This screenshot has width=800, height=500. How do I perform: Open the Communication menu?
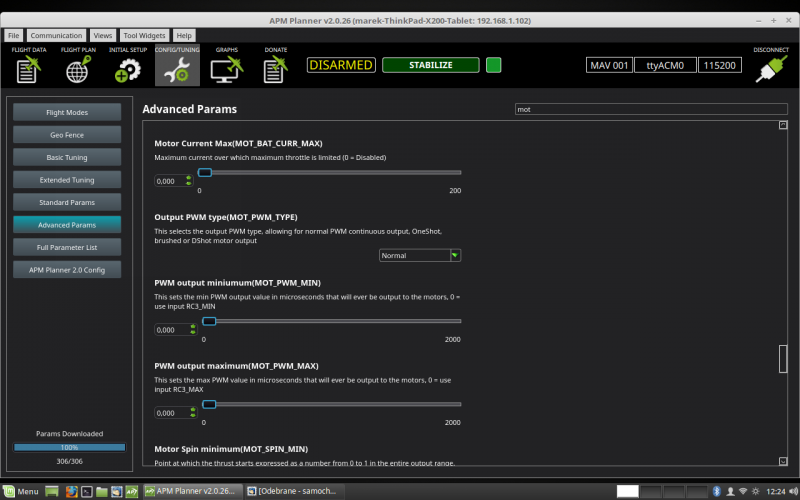tap(56, 35)
